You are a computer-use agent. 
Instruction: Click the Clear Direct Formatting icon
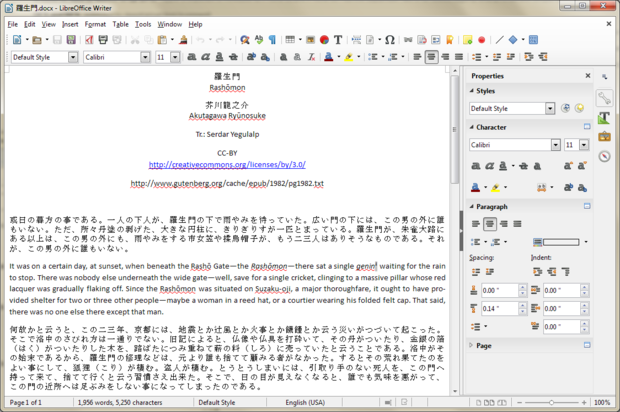click(312, 57)
